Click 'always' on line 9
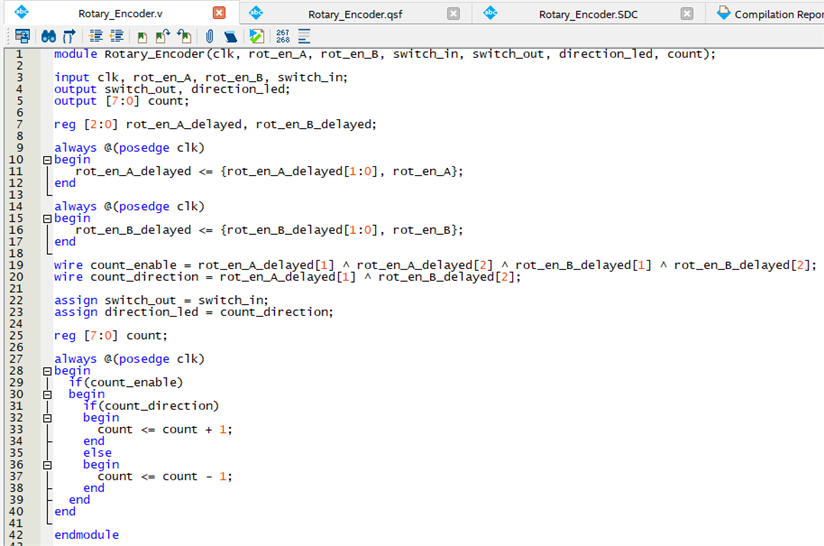Screen dimensions: 824x546 (76, 148)
